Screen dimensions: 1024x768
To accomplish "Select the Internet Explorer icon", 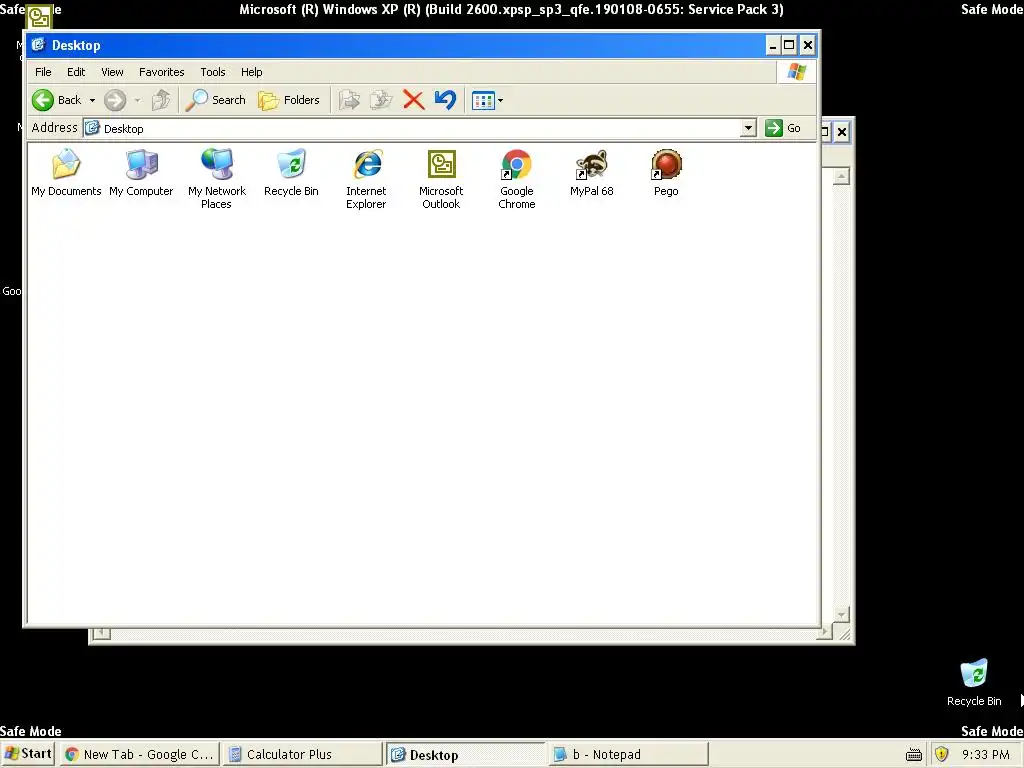I will tap(366, 179).
